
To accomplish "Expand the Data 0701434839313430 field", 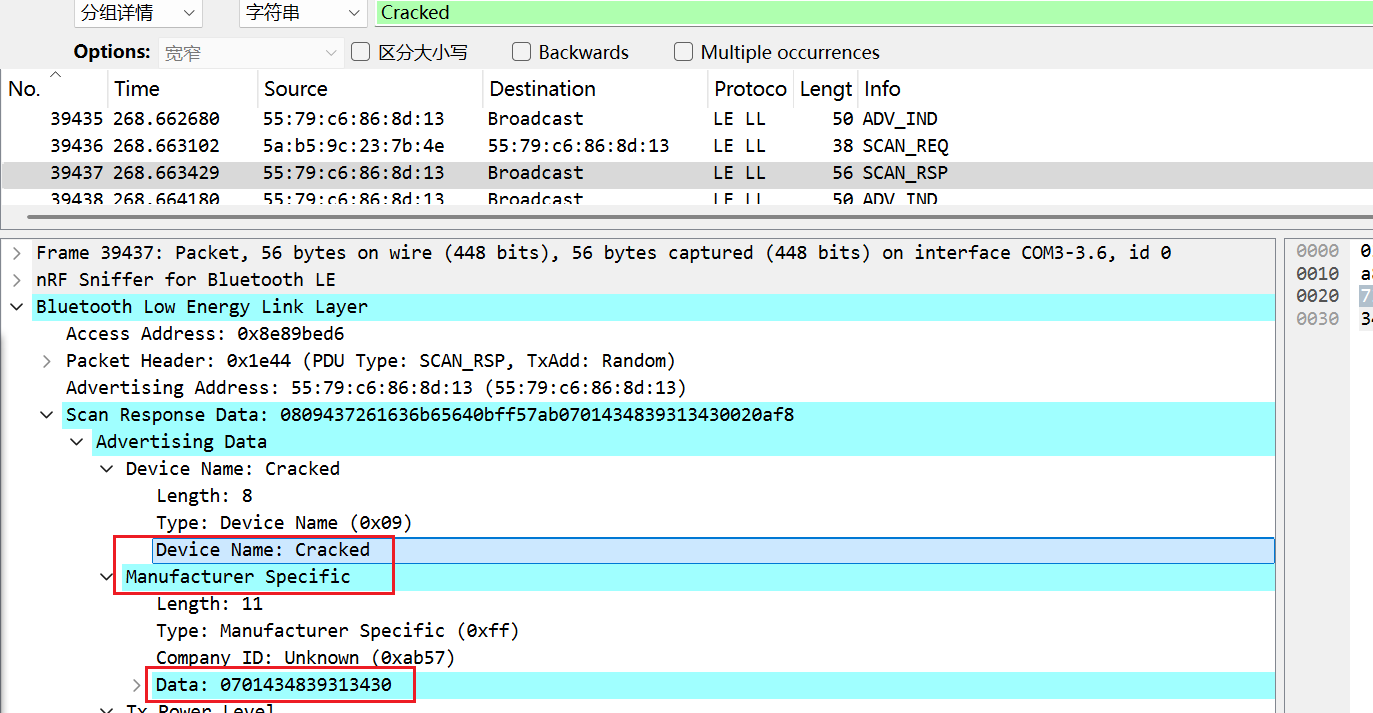I will [x=137, y=685].
